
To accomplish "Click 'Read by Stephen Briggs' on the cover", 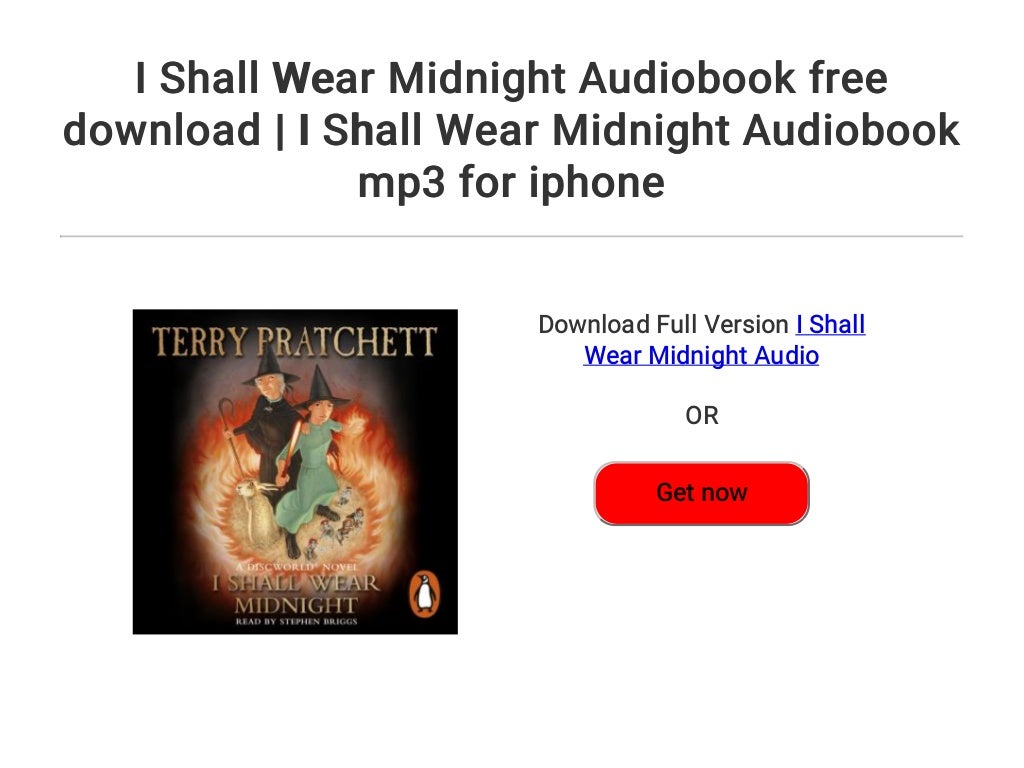I will tap(296, 621).
